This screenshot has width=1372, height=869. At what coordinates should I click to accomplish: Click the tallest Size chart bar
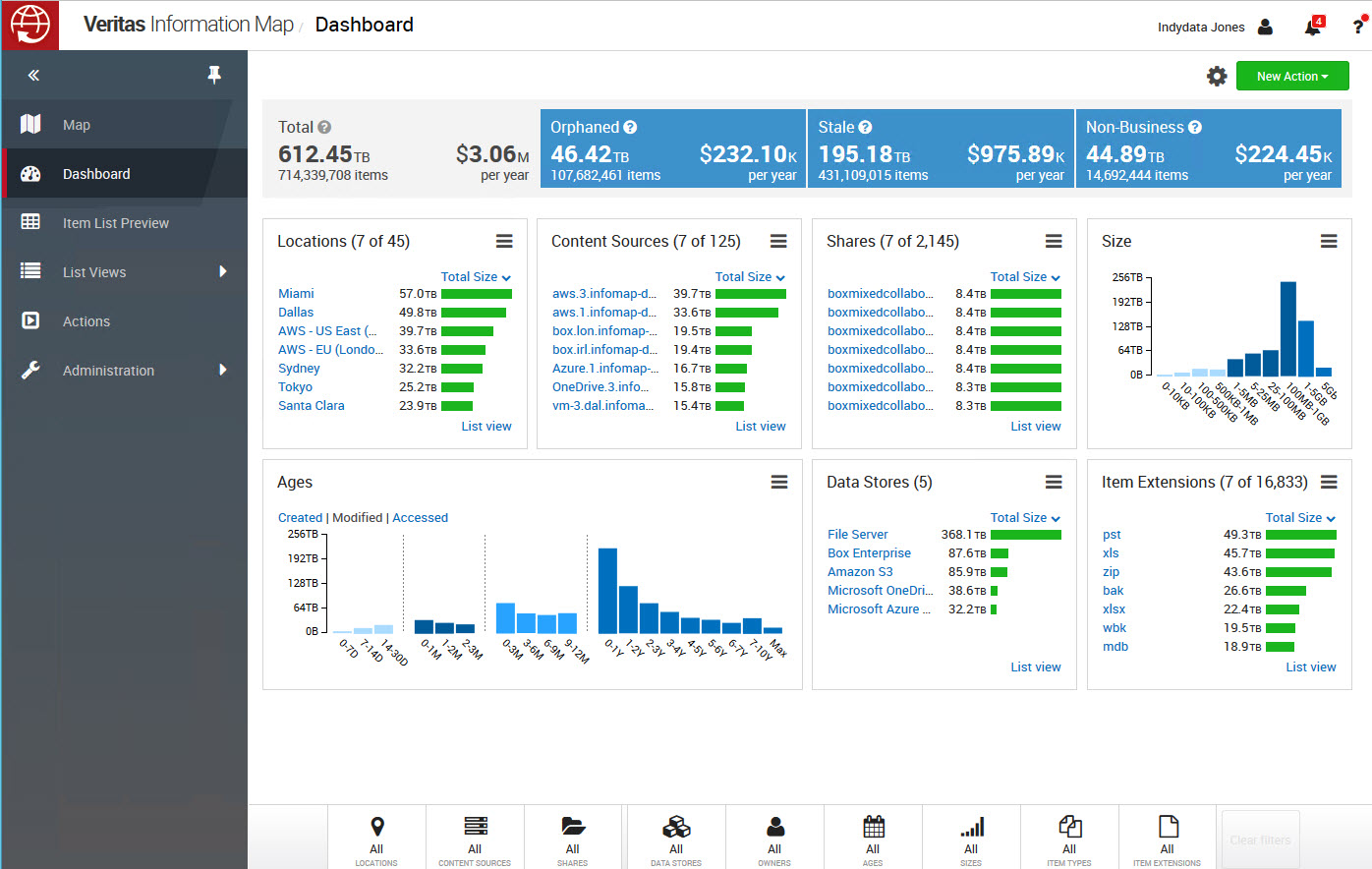(x=1287, y=329)
